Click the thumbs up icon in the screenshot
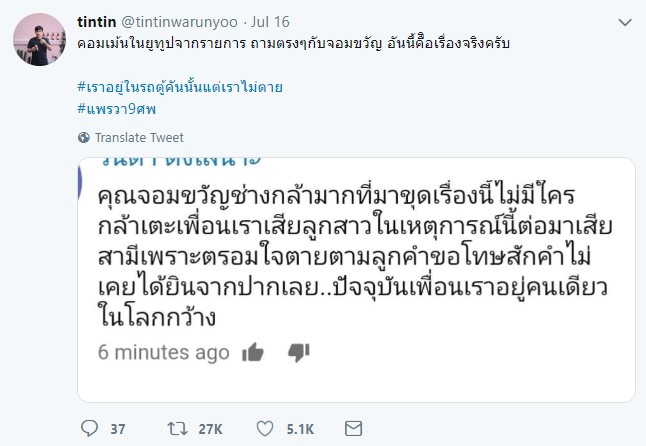This screenshot has width=646, height=446. point(253,352)
